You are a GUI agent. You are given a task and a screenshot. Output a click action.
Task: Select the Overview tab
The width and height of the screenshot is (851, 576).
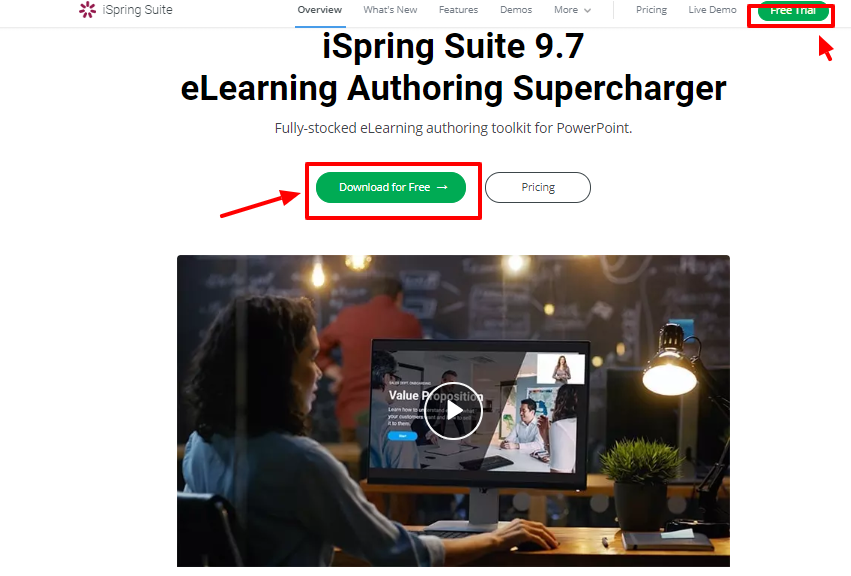(x=320, y=10)
